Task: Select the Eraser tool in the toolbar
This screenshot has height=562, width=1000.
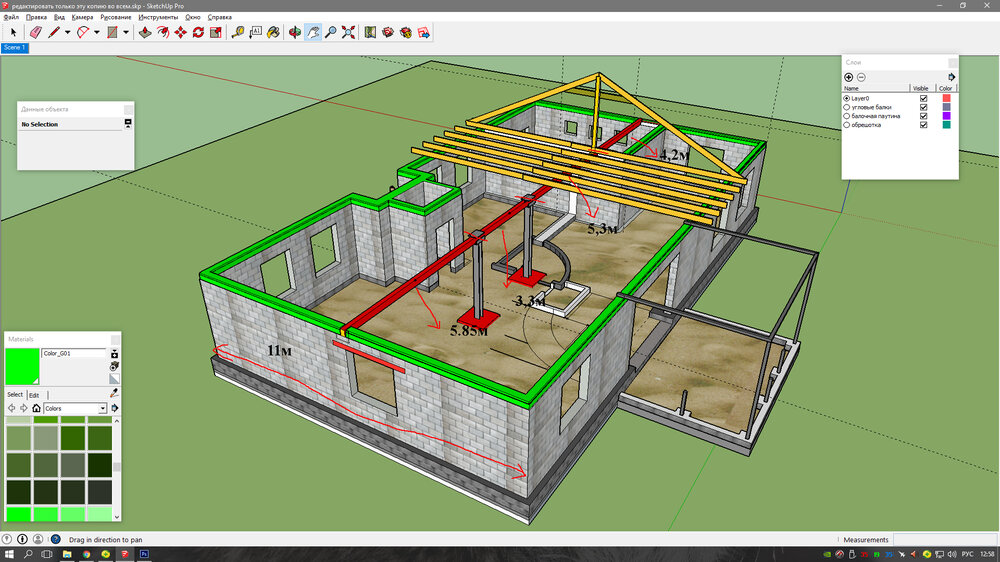Action: [x=36, y=32]
